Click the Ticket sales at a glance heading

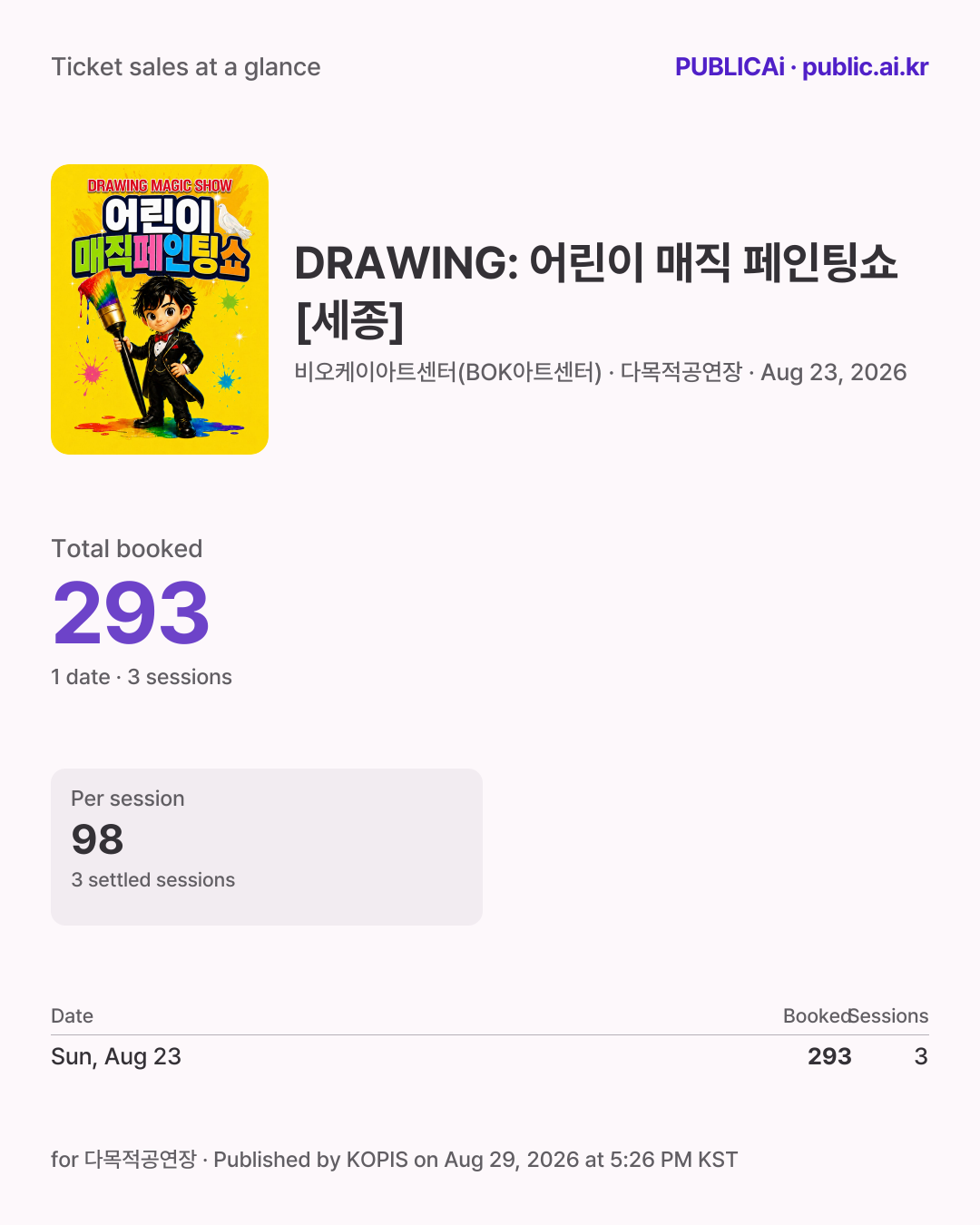click(x=186, y=67)
